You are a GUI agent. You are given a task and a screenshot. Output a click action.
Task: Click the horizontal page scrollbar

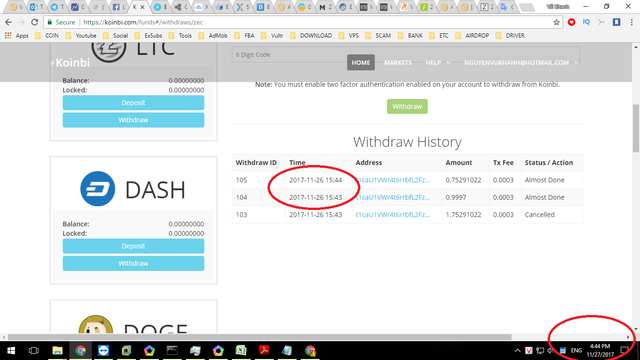(x=260, y=337)
